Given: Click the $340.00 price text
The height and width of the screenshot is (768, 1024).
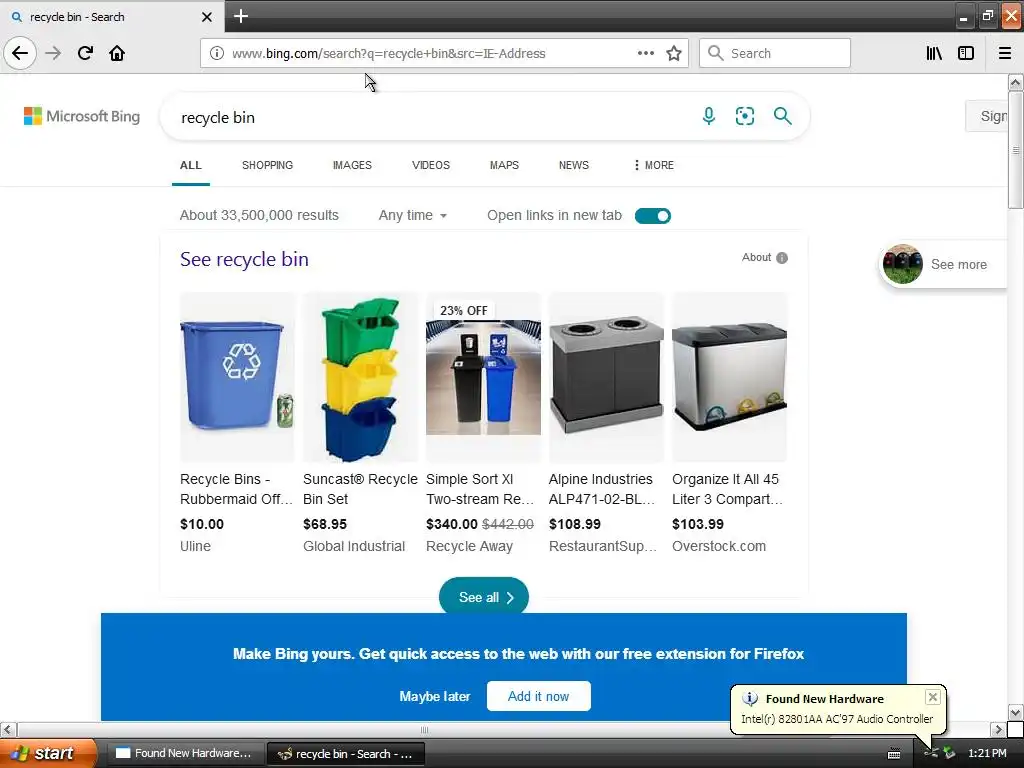Looking at the screenshot, I should pyautogui.click(x=452, y=524).
